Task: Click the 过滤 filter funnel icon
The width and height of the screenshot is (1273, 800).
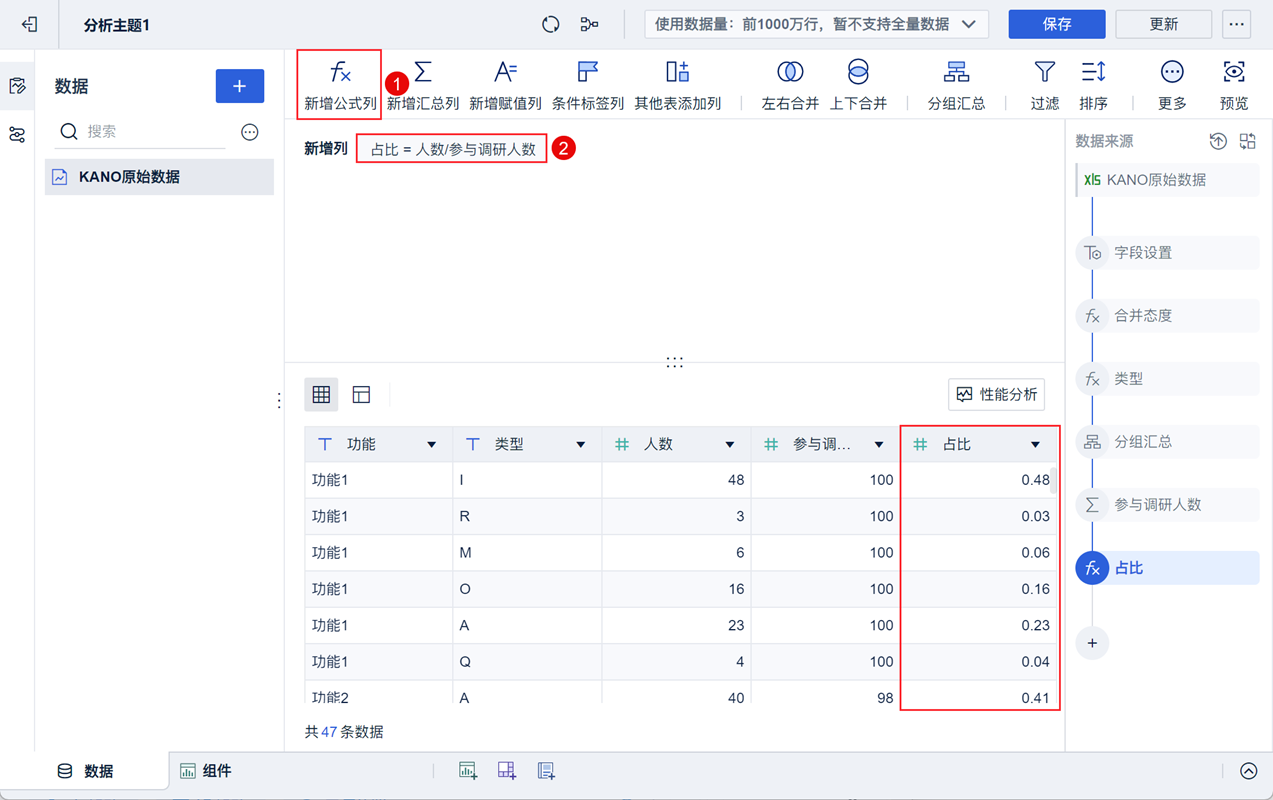Action: [x=1045, y=72]
